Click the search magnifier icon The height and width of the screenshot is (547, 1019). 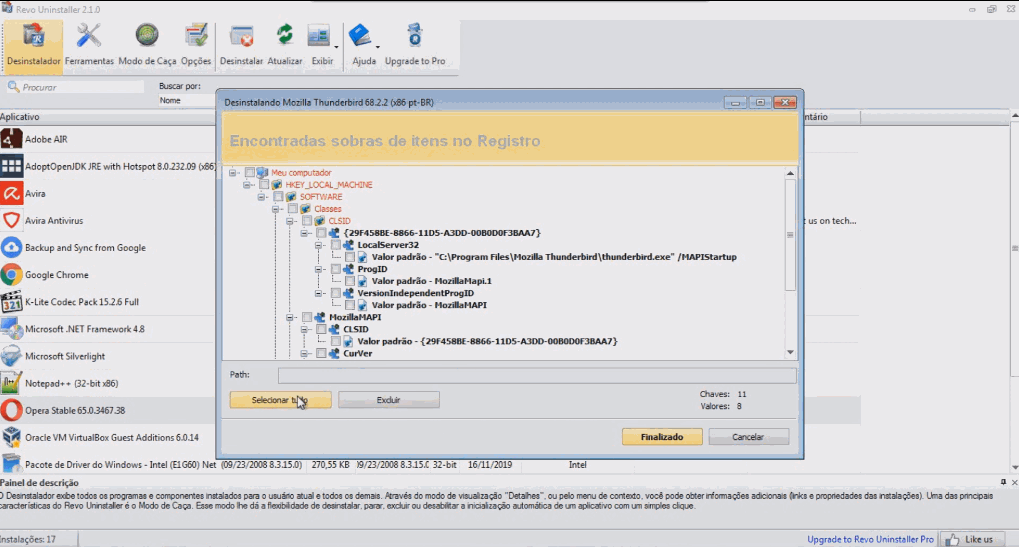(13, 86)
